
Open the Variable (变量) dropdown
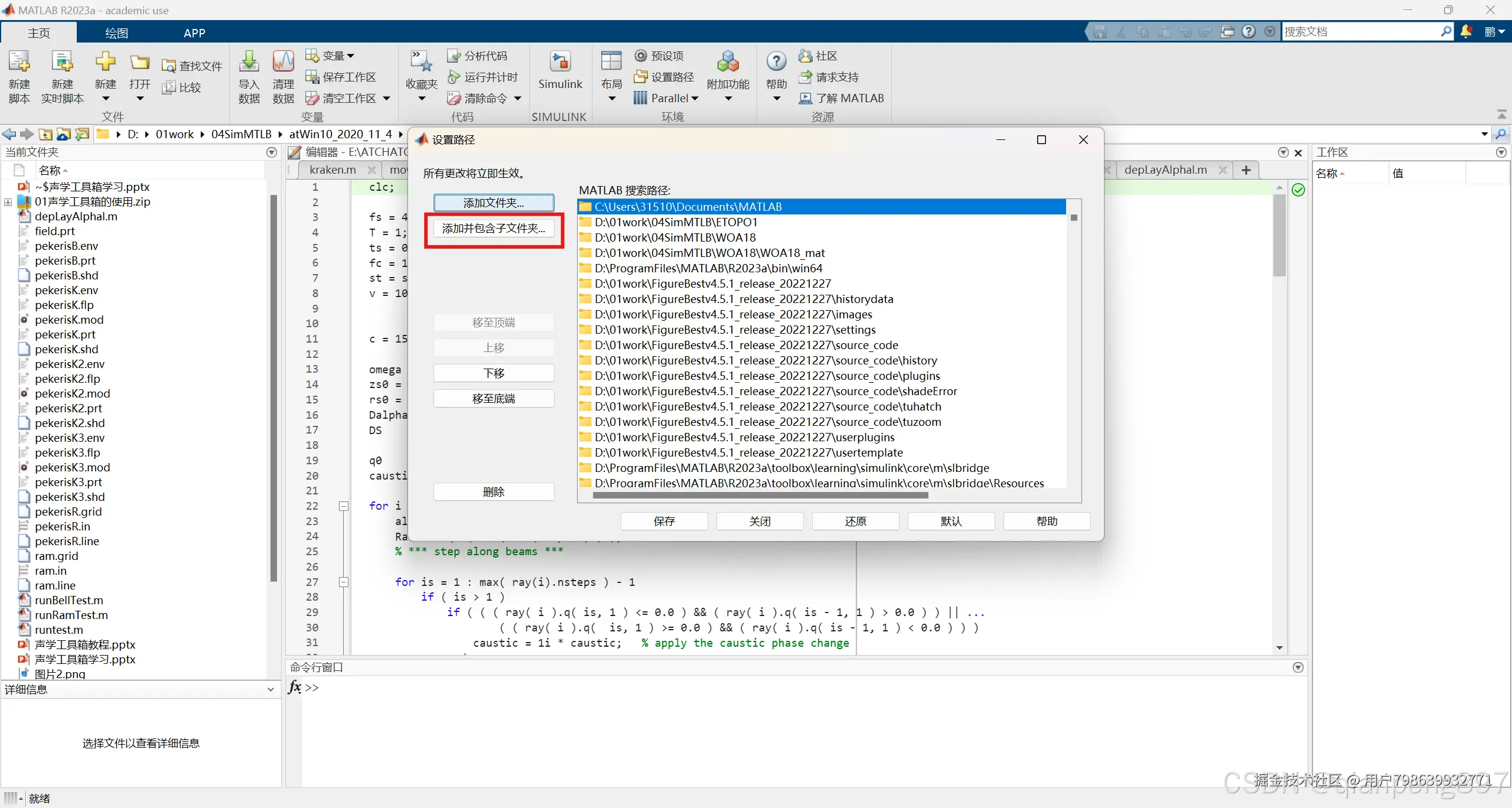click(350, 56)
